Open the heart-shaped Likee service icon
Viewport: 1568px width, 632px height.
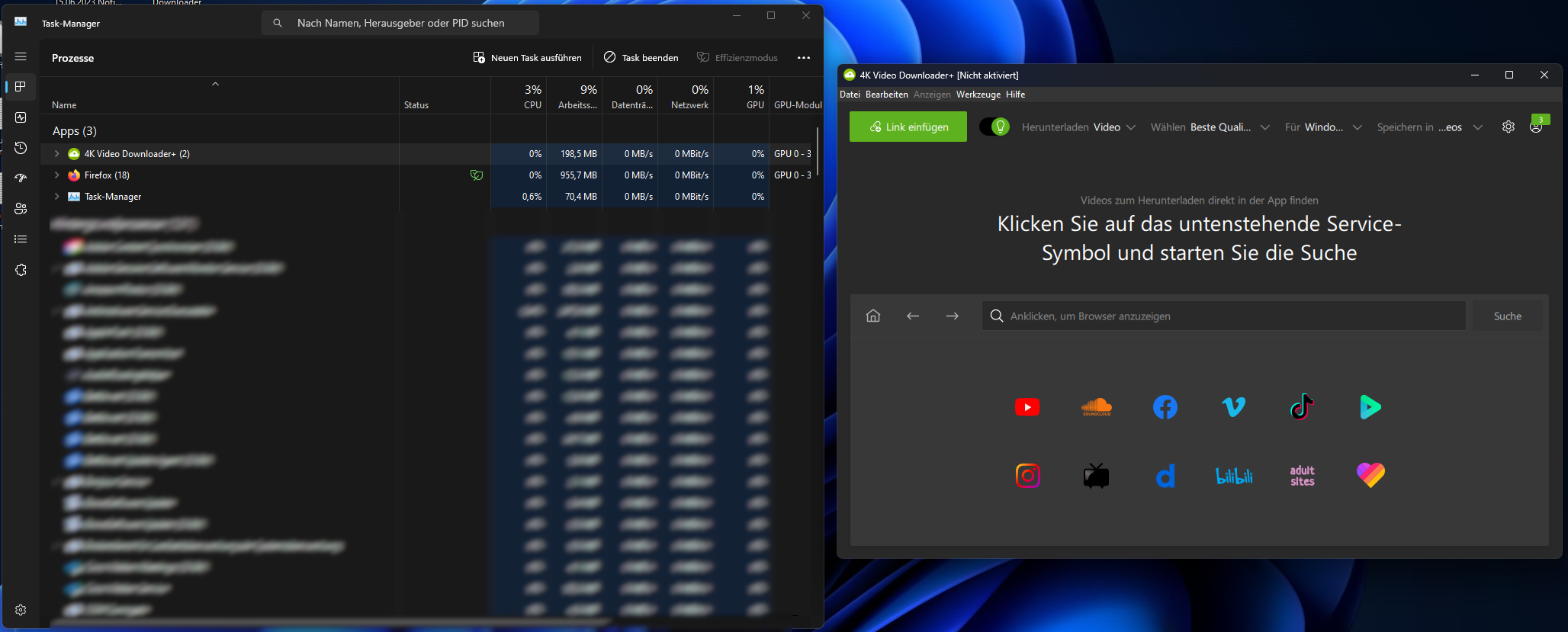pyautogui.click(x=1370, y=476)
